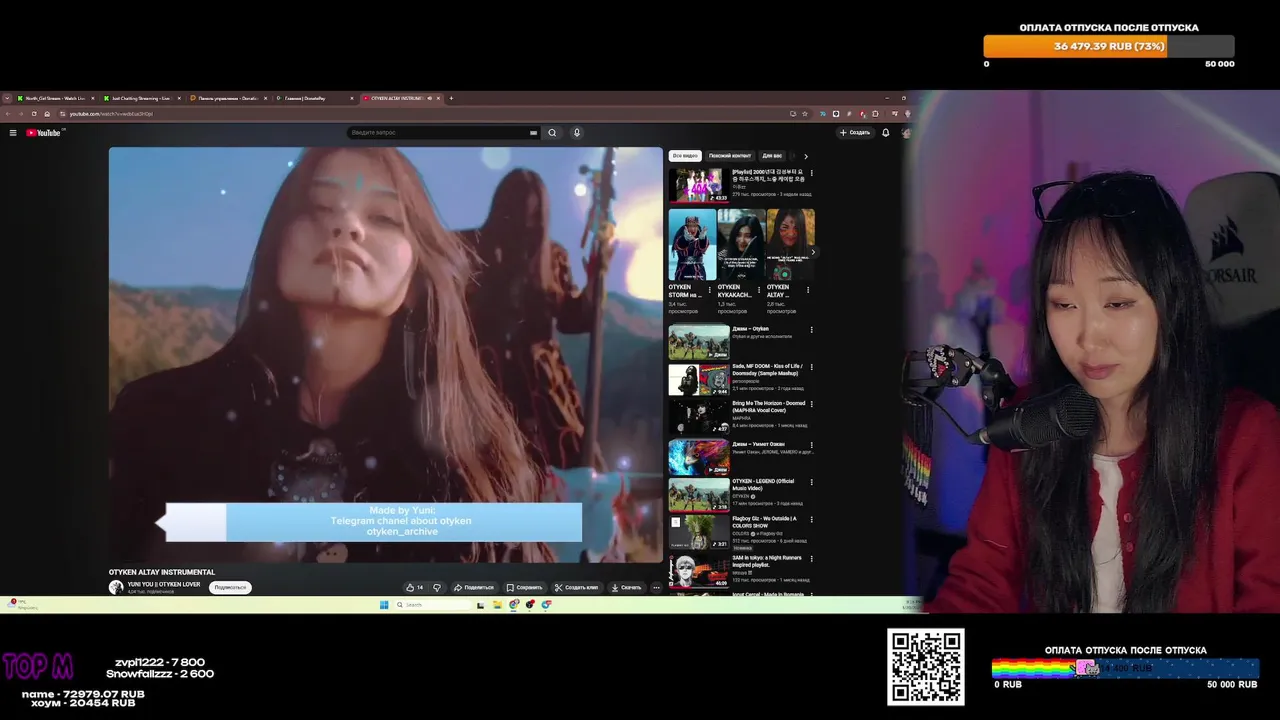
Task: Open the YouTube hamburger guide menu
Action: (13, 132)
